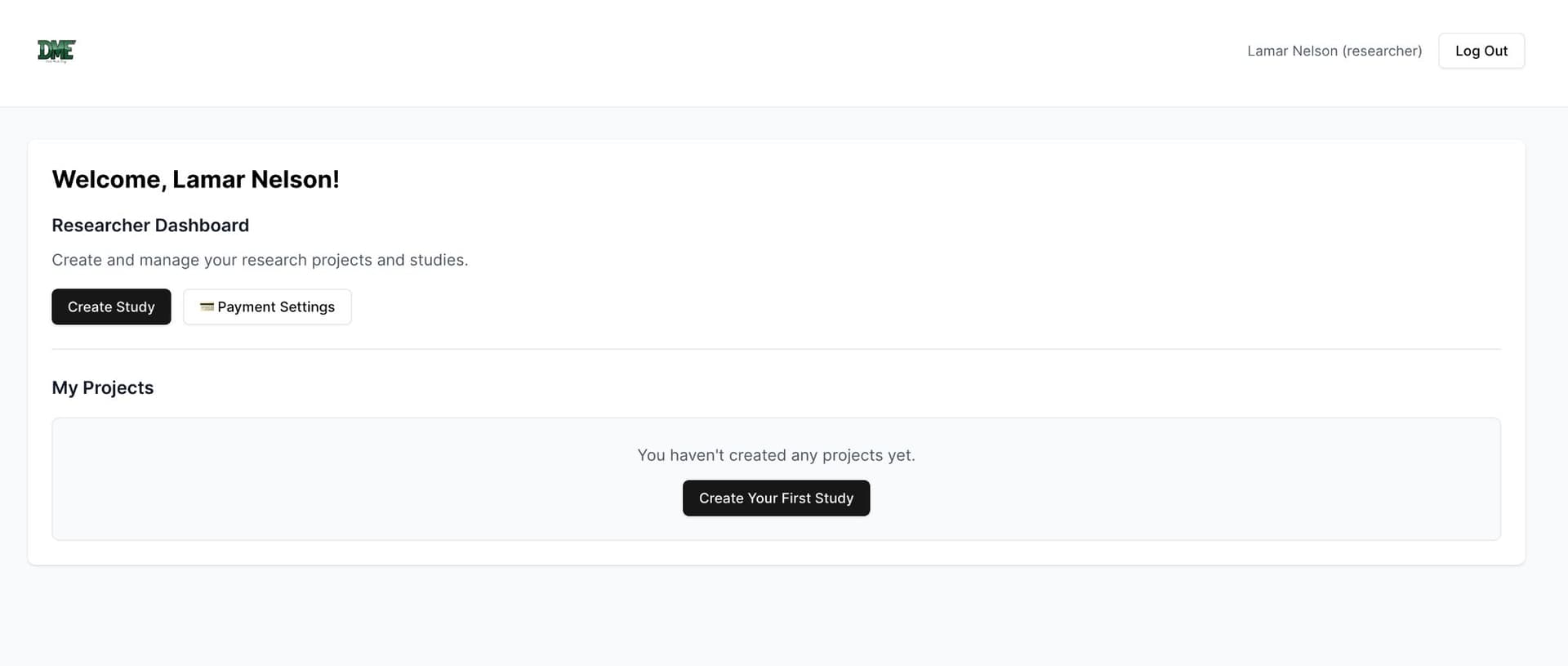Viewport: 1568px width, 666px height.
Task: Select Lamar Nelson (researcher) account label
Action: [x=1334, y=51]
